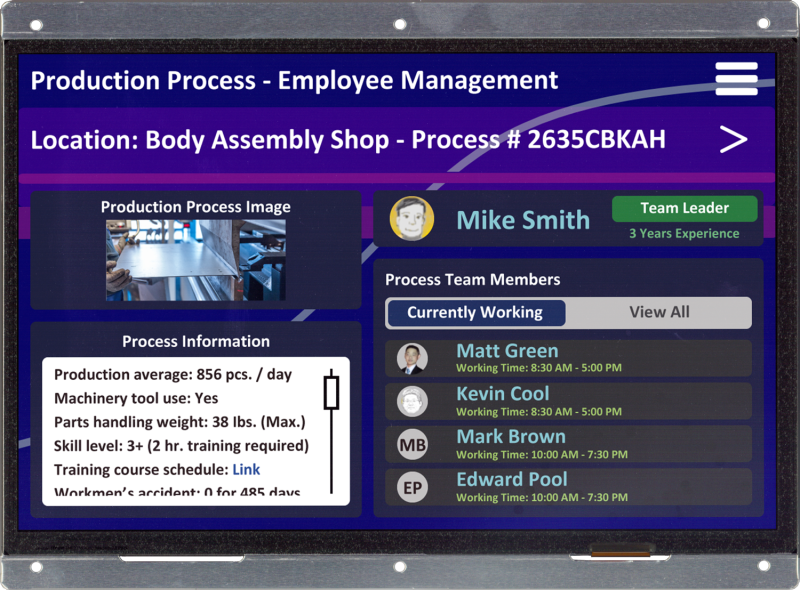Click the MB initials avatar
This screenshot has height=590, width=800.
click(412, 444)
